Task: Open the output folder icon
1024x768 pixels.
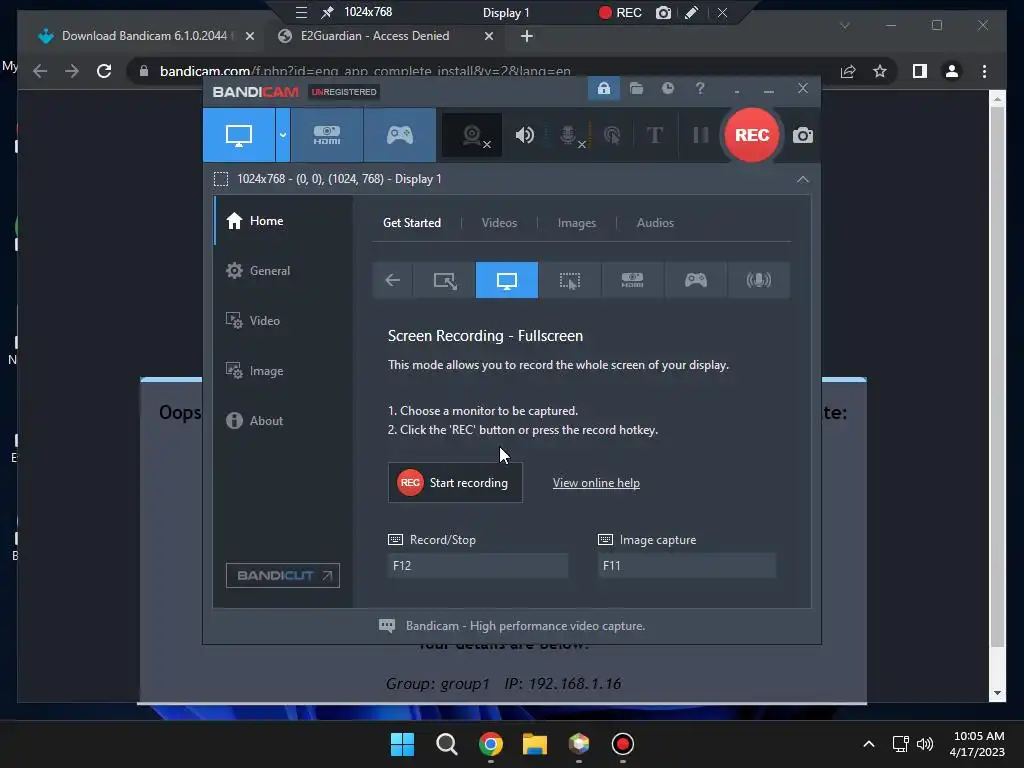Action: pyautogui.click(x=636, y=88)
